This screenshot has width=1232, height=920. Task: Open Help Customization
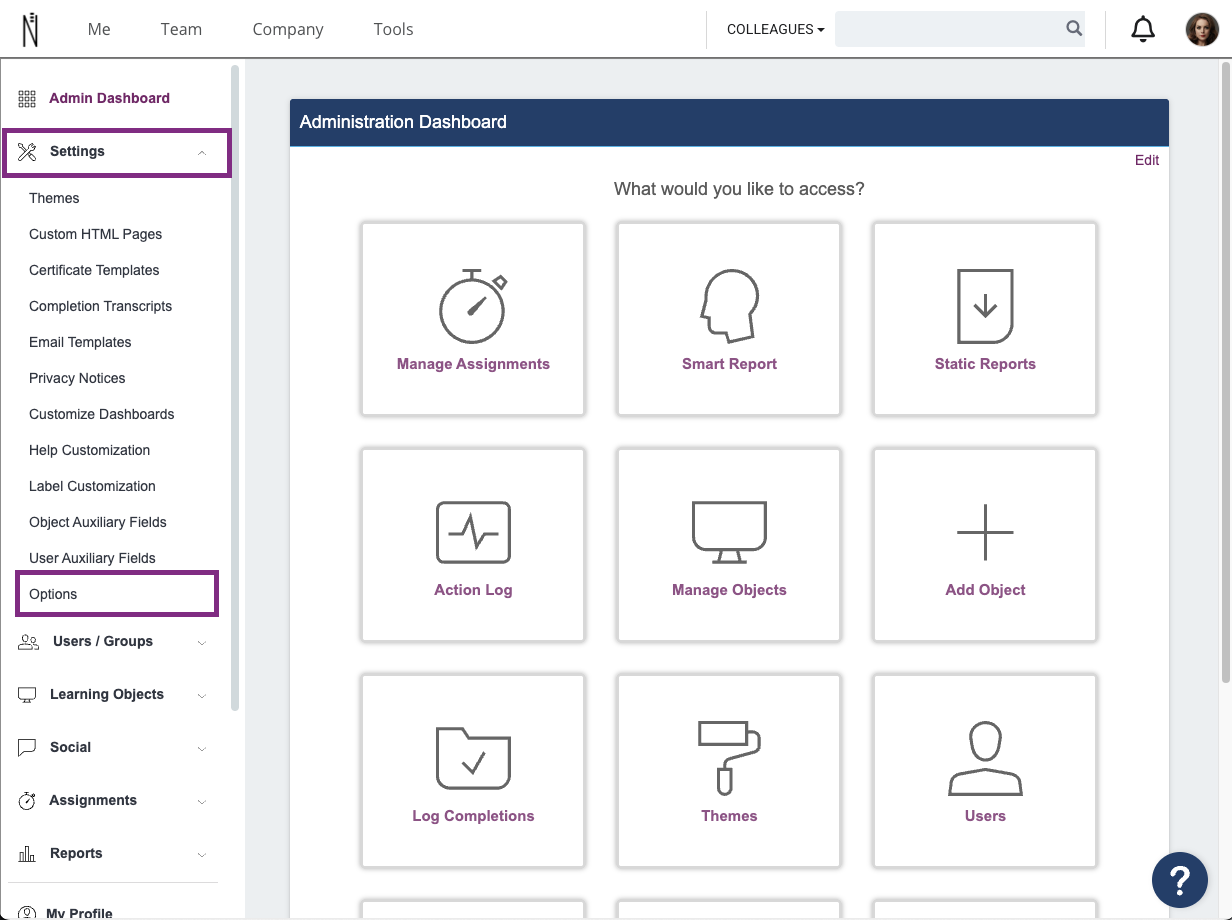(x=89, y=450)
